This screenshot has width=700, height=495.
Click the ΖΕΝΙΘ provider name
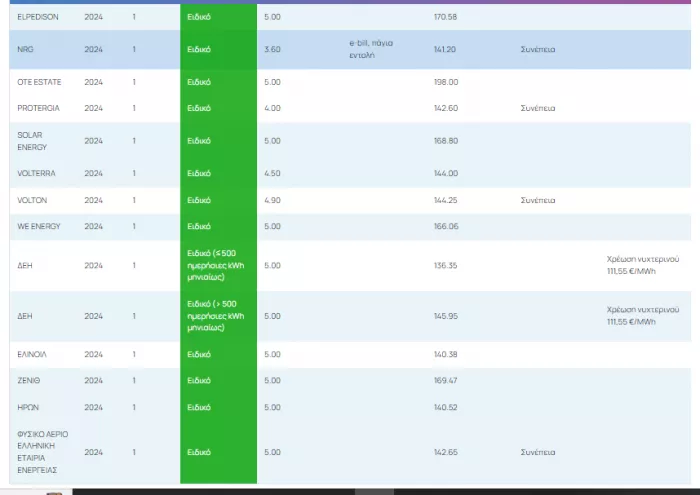pos(29,380)
